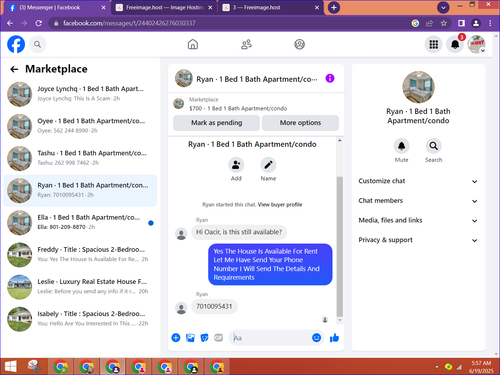Open more actions plus icon in composer
The height and width of the screenshot is (375, 500).
176,338
